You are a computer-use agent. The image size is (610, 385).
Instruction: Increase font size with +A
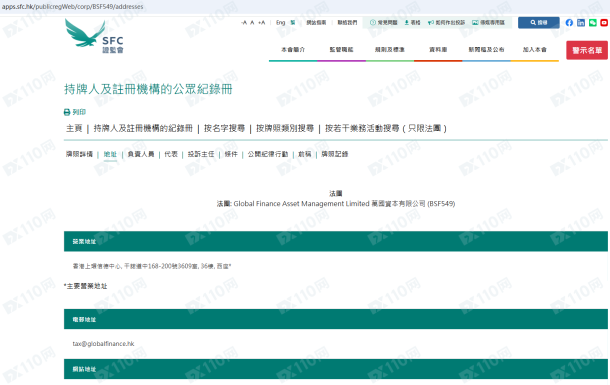coord(261,23)
